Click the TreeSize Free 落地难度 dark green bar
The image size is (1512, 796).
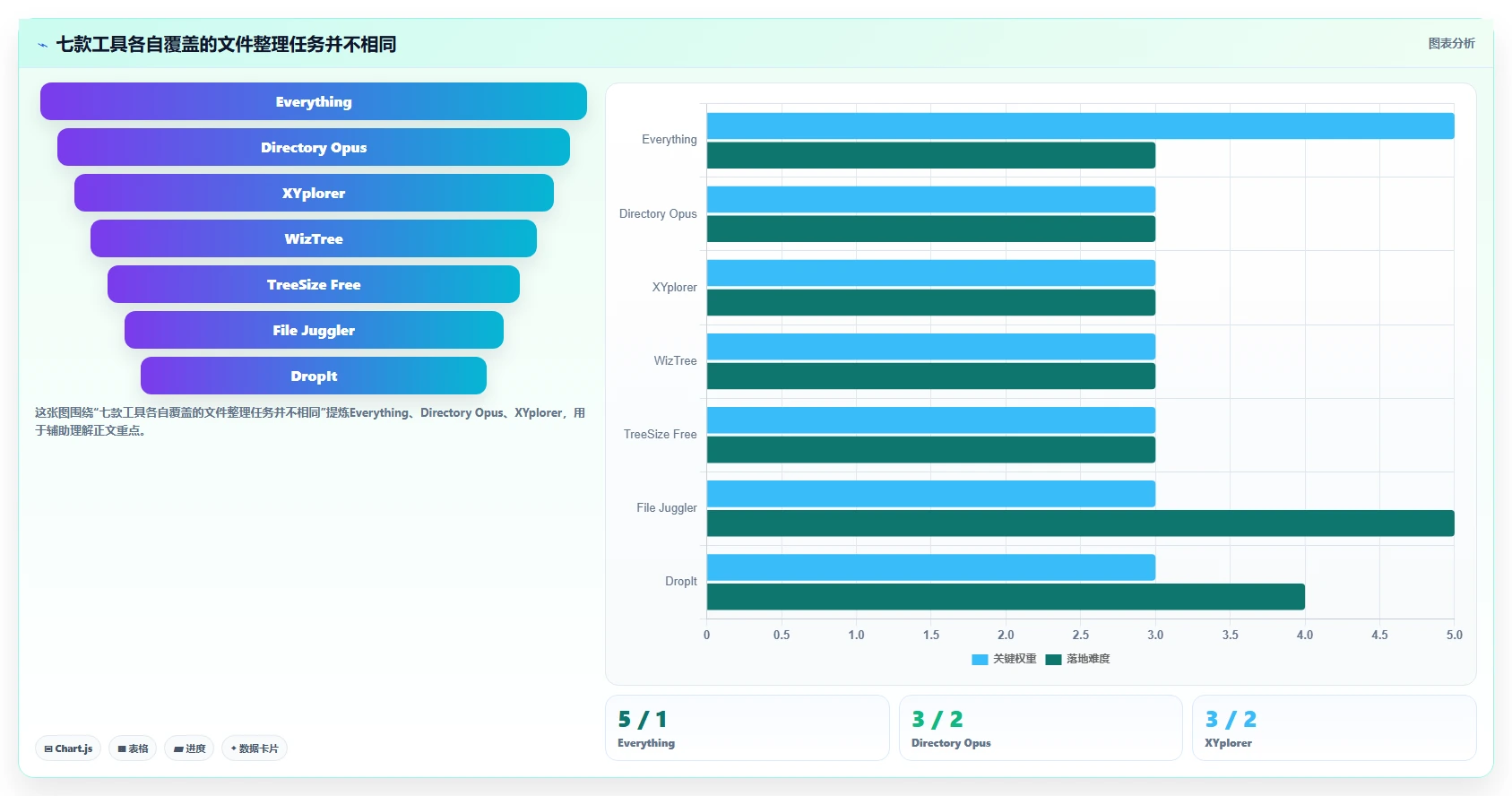point(931,450)
